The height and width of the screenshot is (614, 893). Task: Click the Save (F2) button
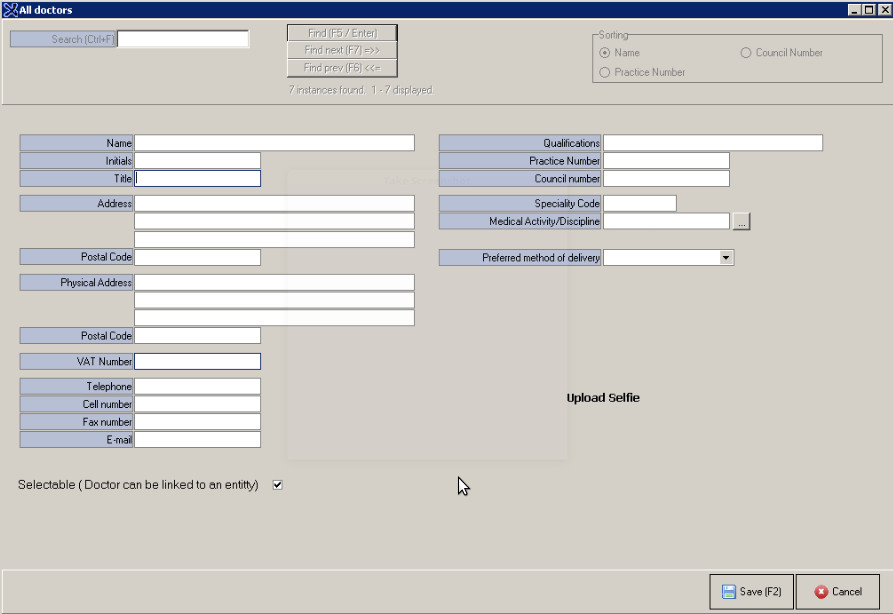point(751,592)
